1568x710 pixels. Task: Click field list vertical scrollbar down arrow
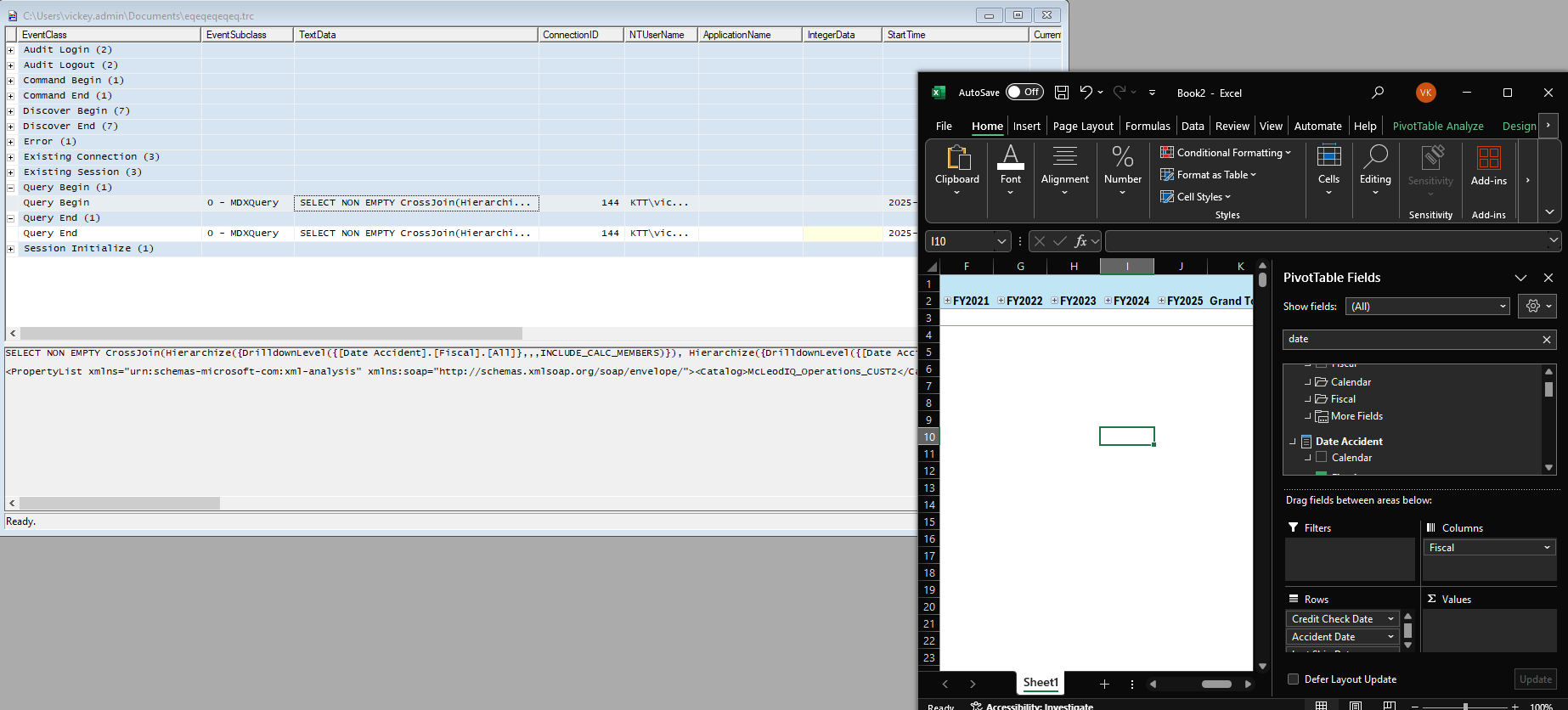(x=1548, y=468)
